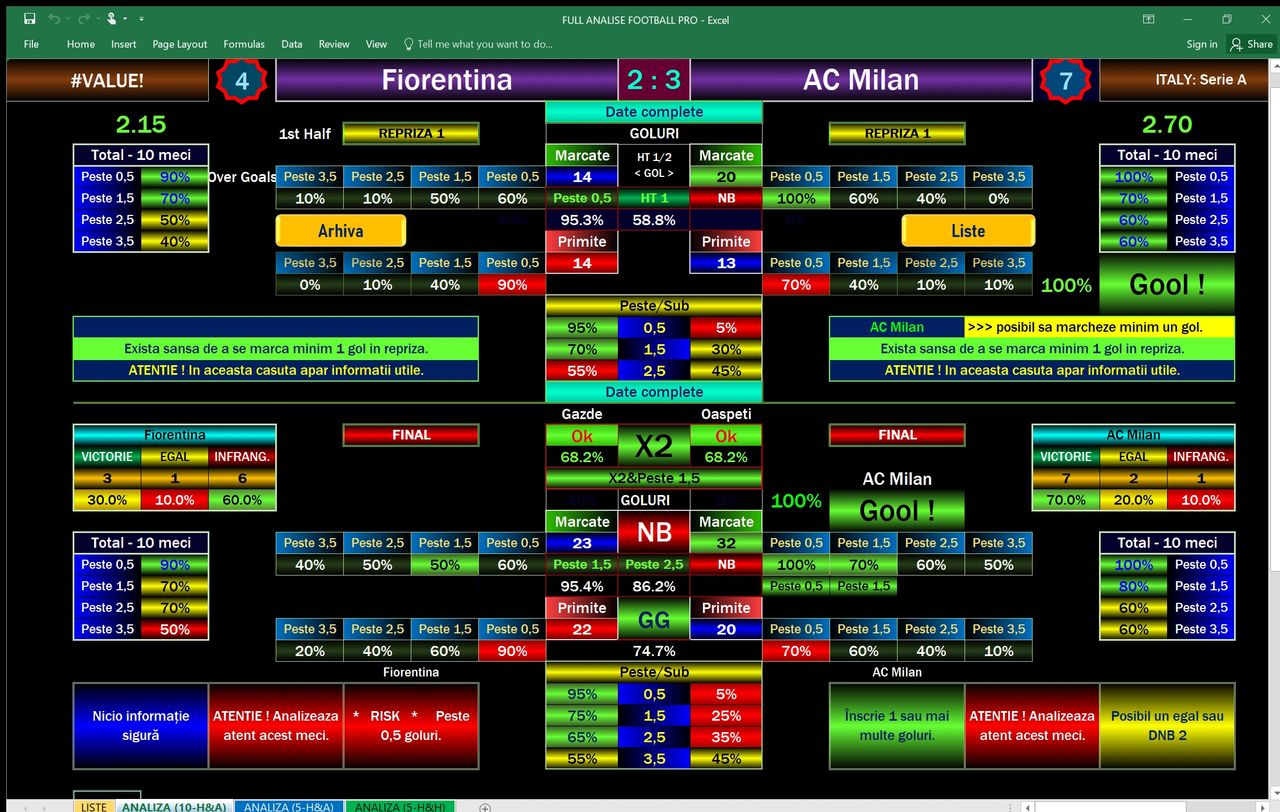Select the LISTE sheet tab
The width and height of the screenshot is (1280, 812).
[93, 806]
